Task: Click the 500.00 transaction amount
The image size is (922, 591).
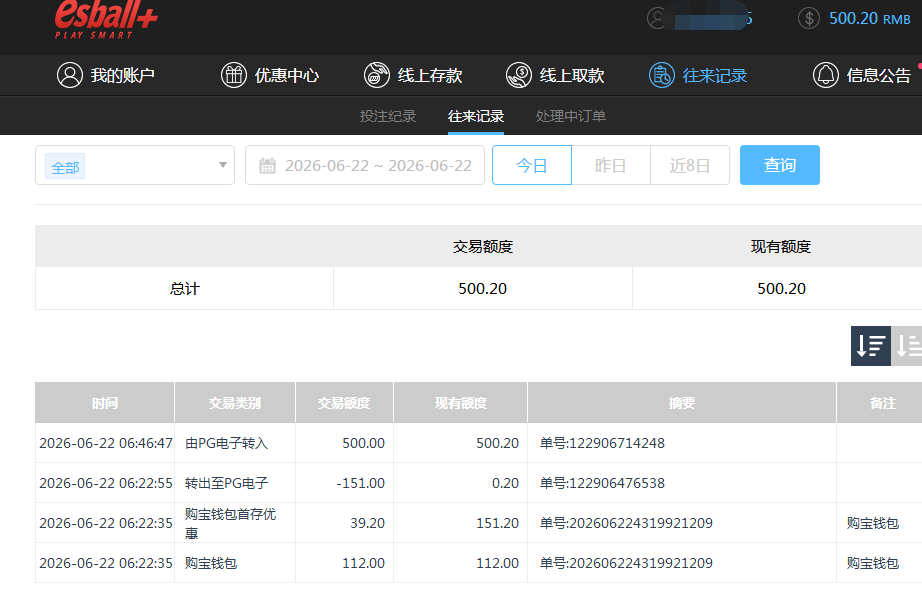Action: pyautogui.click(x=363, y=443)
